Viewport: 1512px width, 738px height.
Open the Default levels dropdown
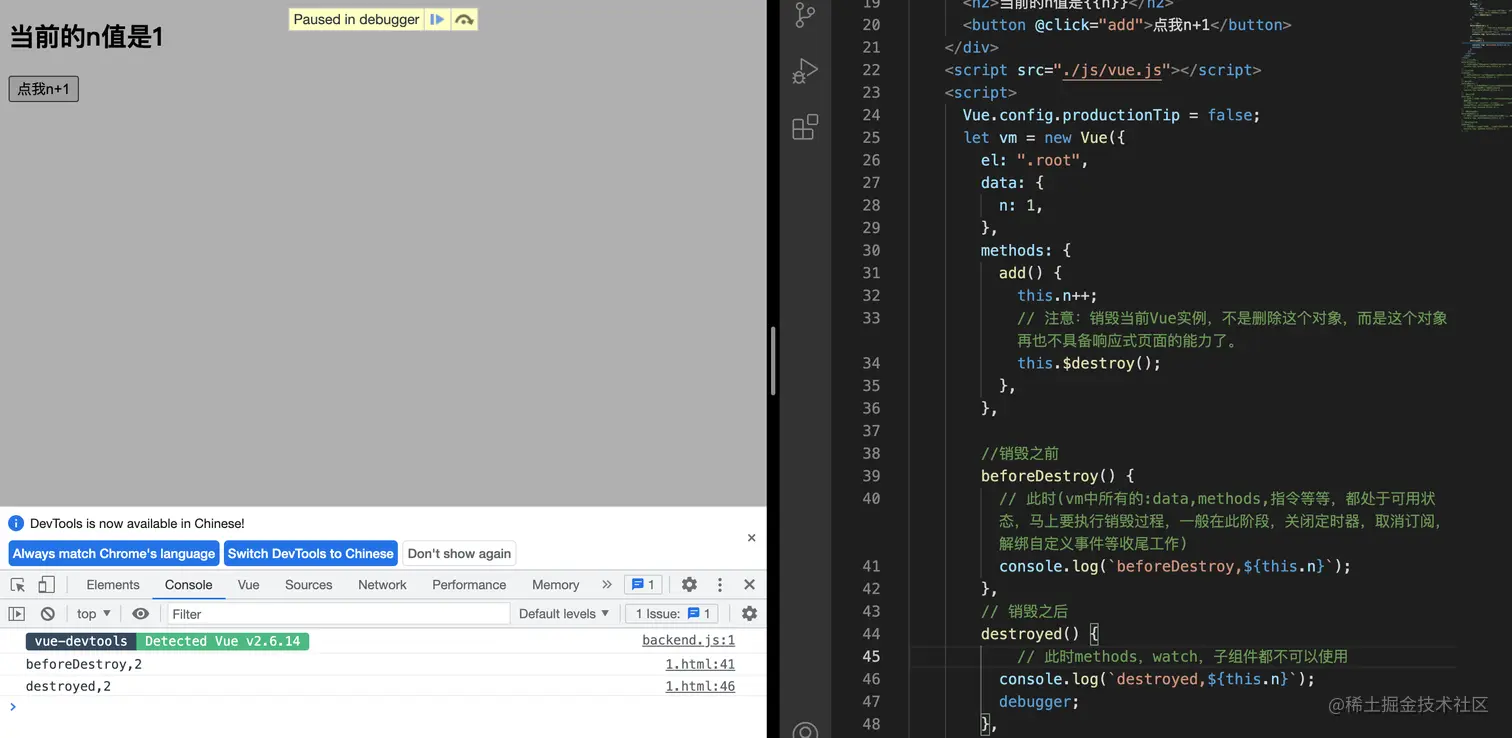point(564,614)
